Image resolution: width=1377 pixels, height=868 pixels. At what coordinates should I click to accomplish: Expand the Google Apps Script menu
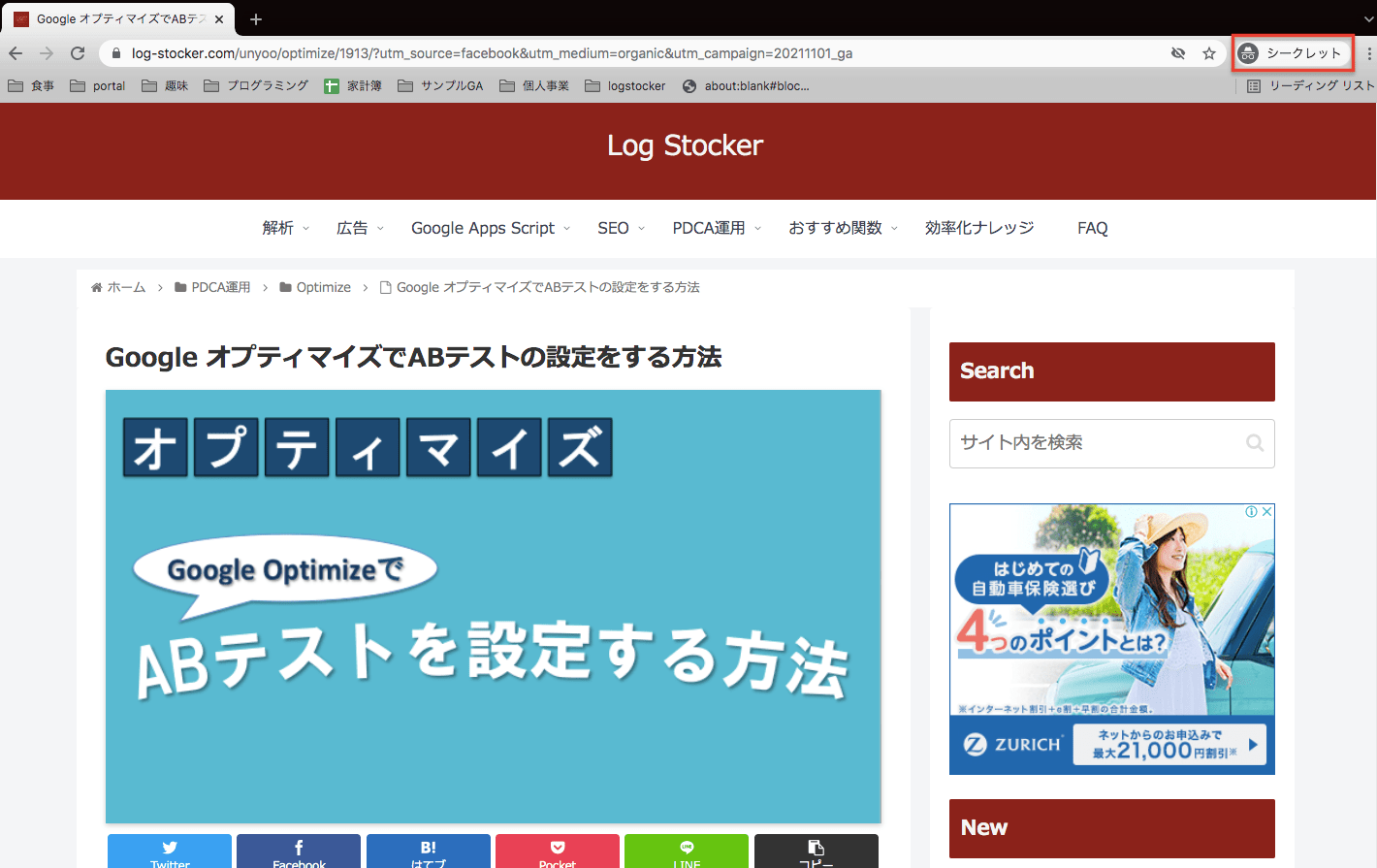point(491,228)
